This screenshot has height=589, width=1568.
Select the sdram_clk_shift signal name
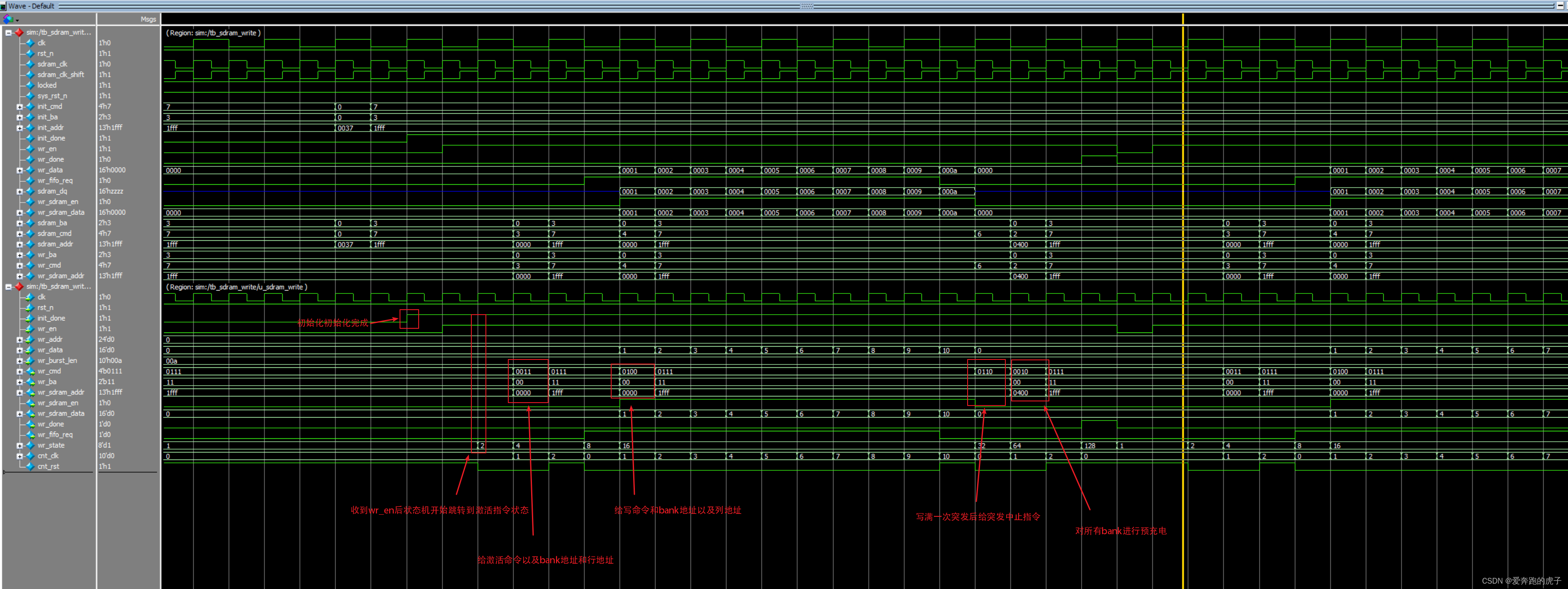61,74
